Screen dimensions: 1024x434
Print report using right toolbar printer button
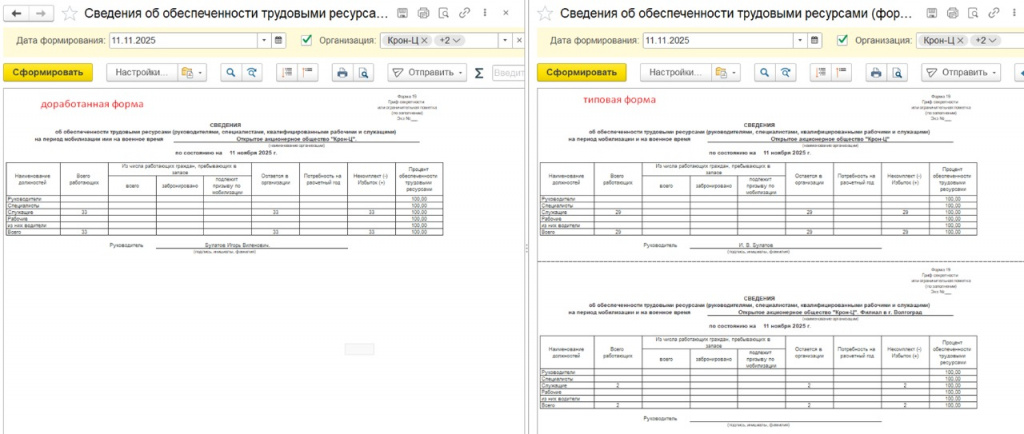[x=876, y=72]
